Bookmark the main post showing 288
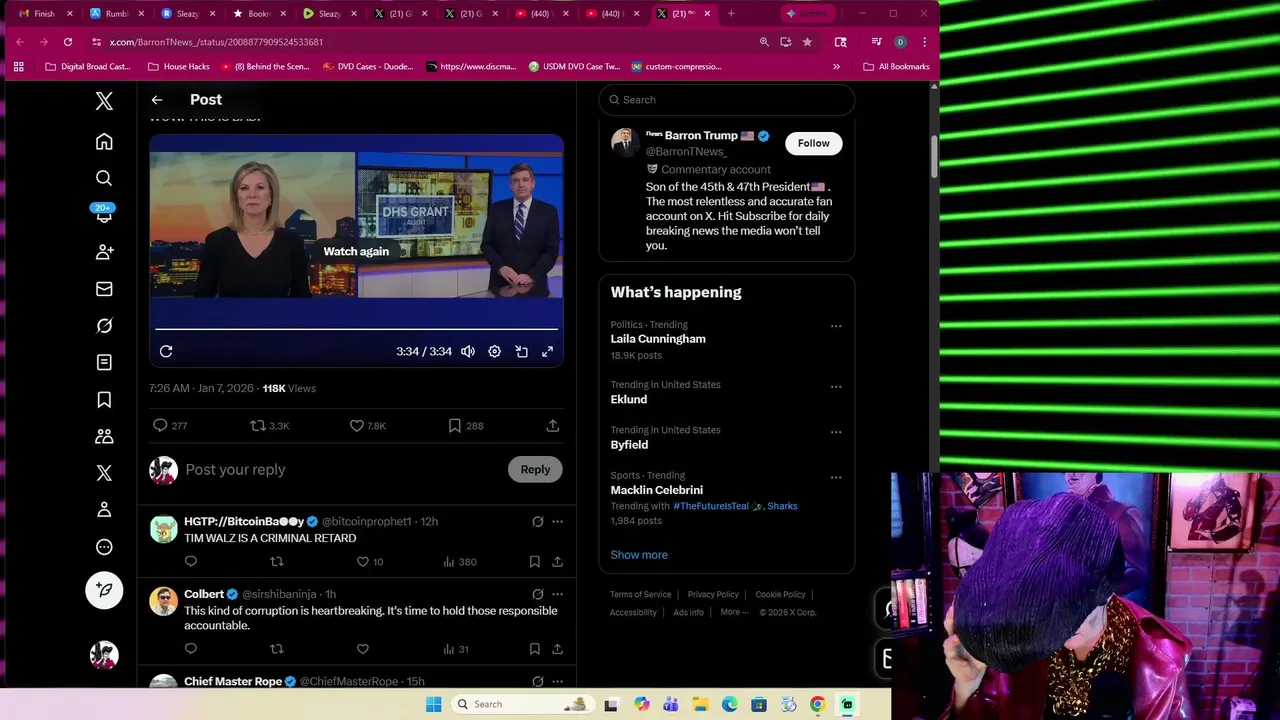The width and height of the screenshot is (1280, 720). click(465, 426)
